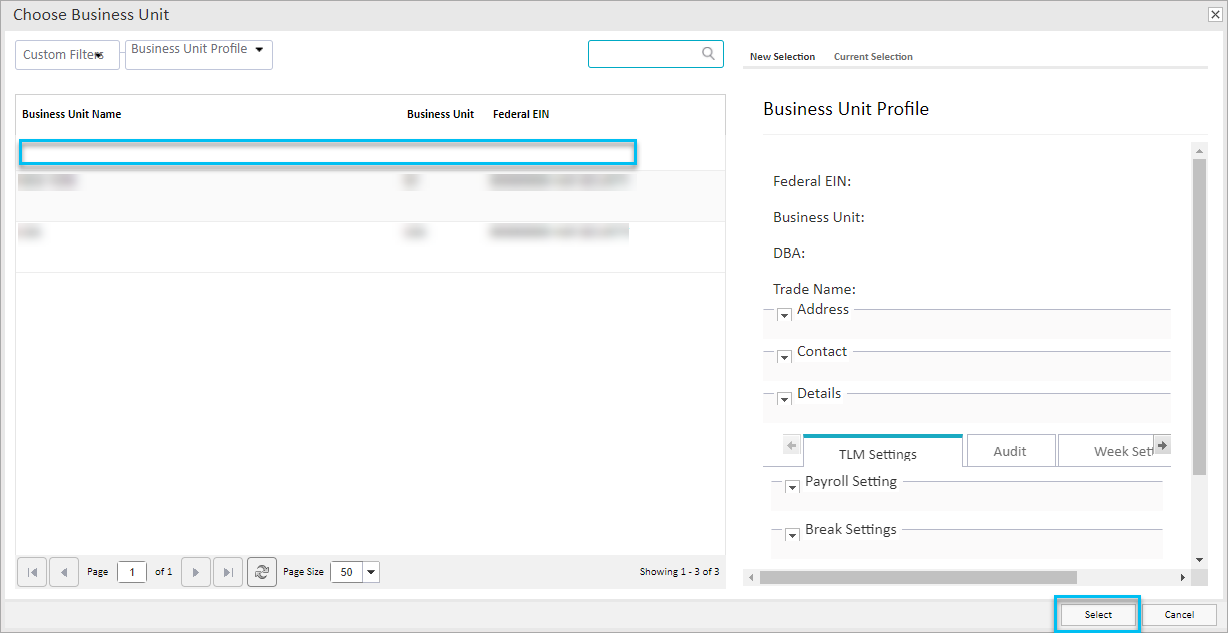Expand the Details section
Viewport: 1228px width, 633px height.
(785, 400)
